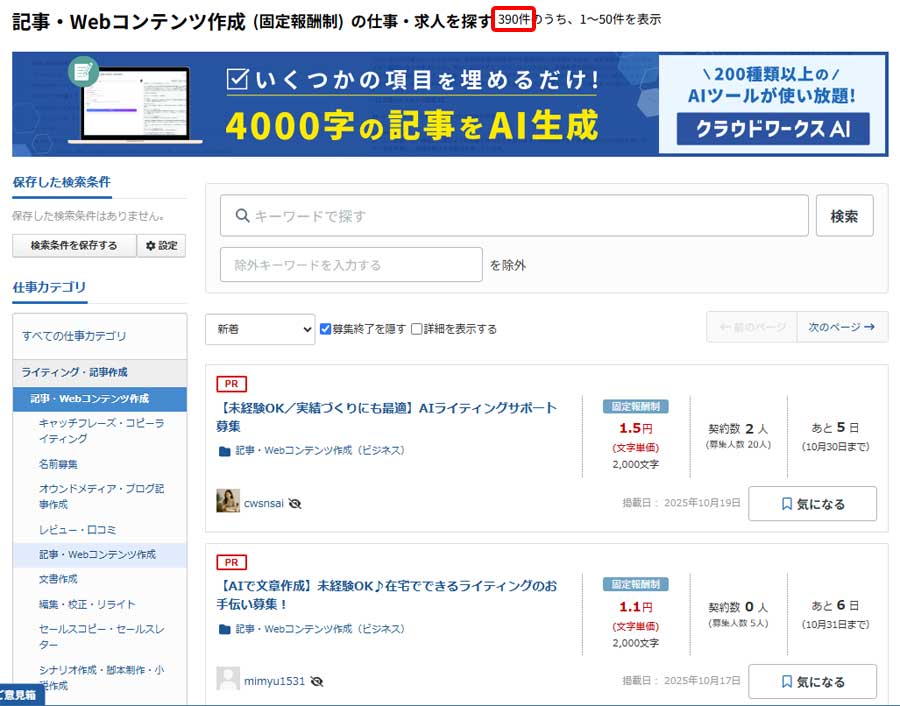Click the folder icon in the first job listing

224,451
